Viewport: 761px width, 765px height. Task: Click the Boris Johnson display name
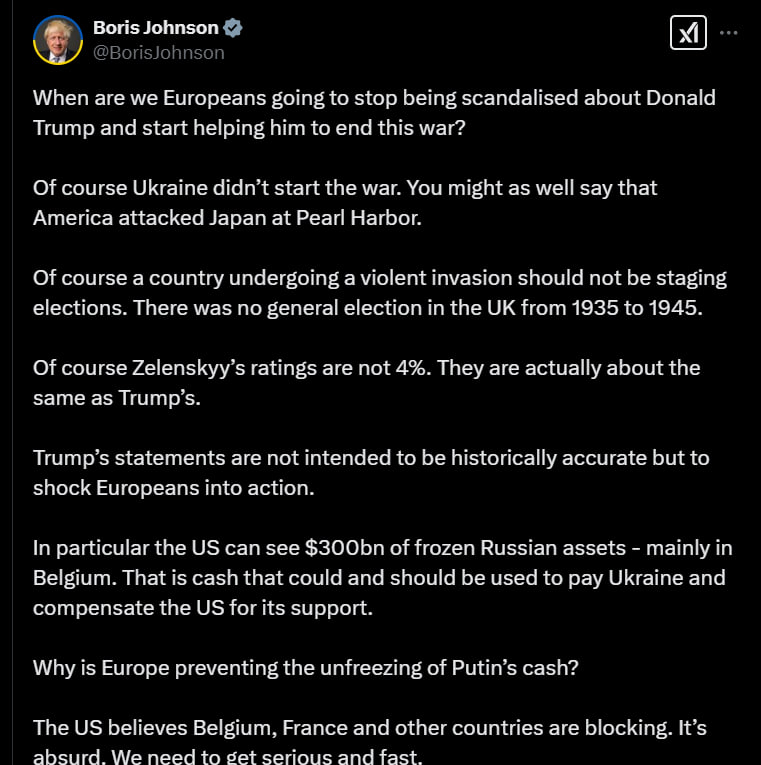coord(156,28)
